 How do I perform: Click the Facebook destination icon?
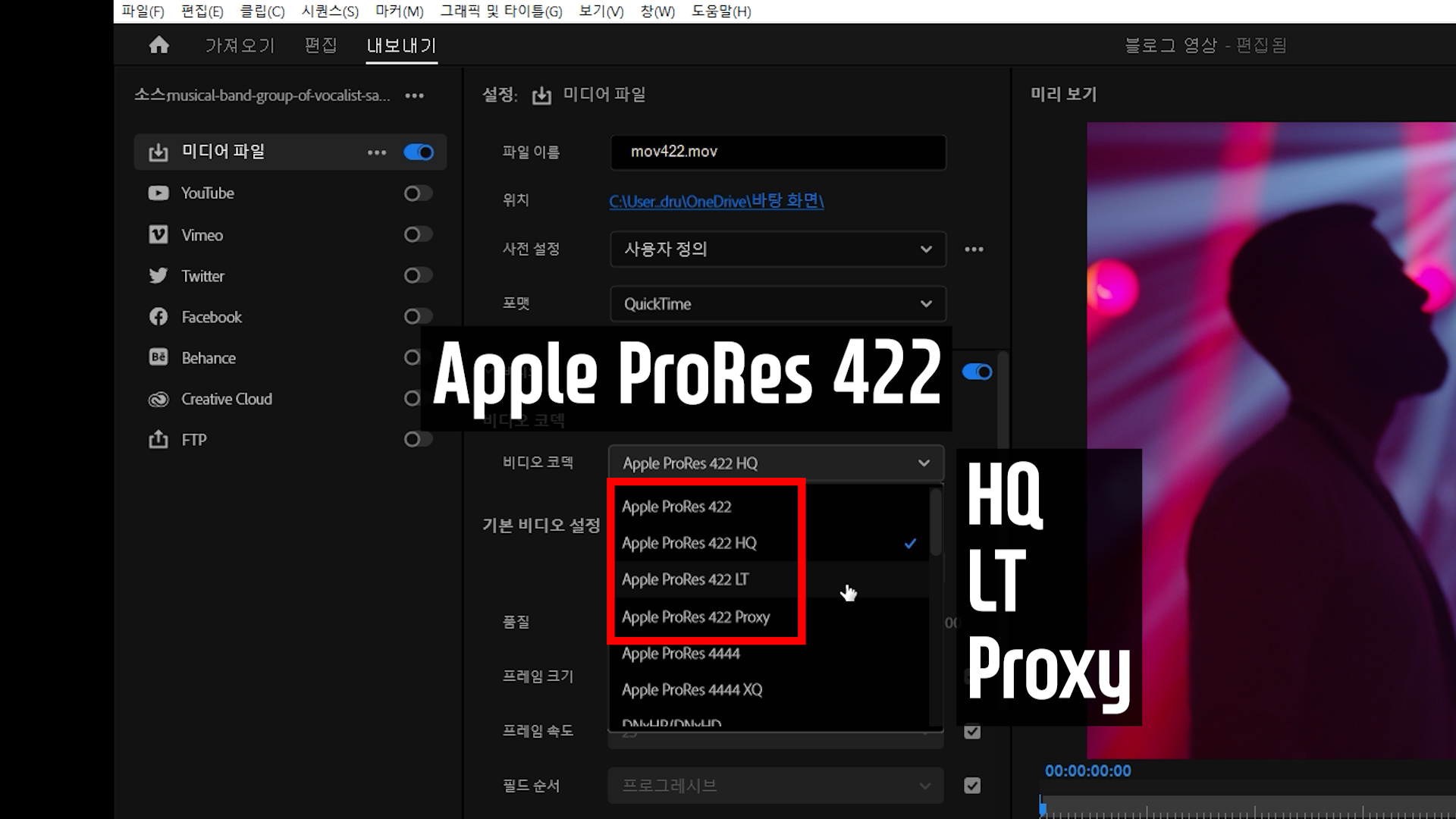point(158,317)
